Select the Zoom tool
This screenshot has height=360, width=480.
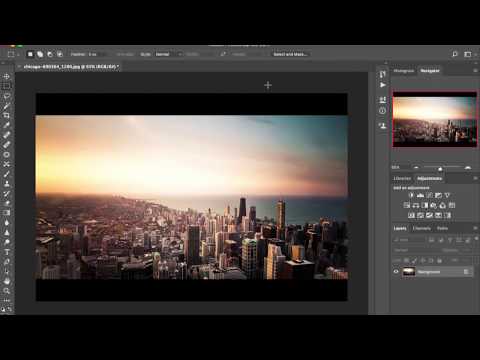6,291
